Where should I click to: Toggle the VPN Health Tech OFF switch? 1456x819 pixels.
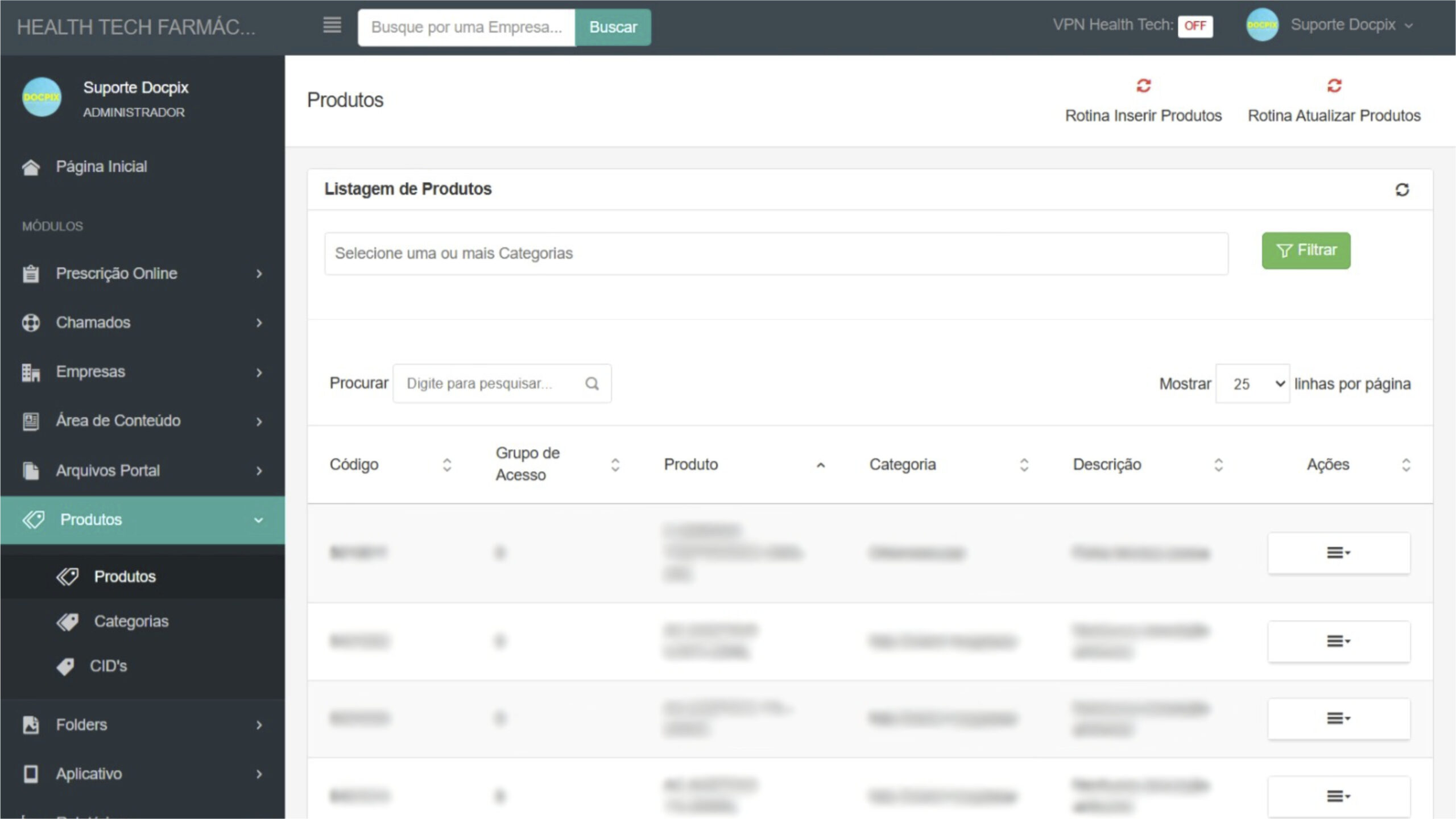coord(1195,26)
